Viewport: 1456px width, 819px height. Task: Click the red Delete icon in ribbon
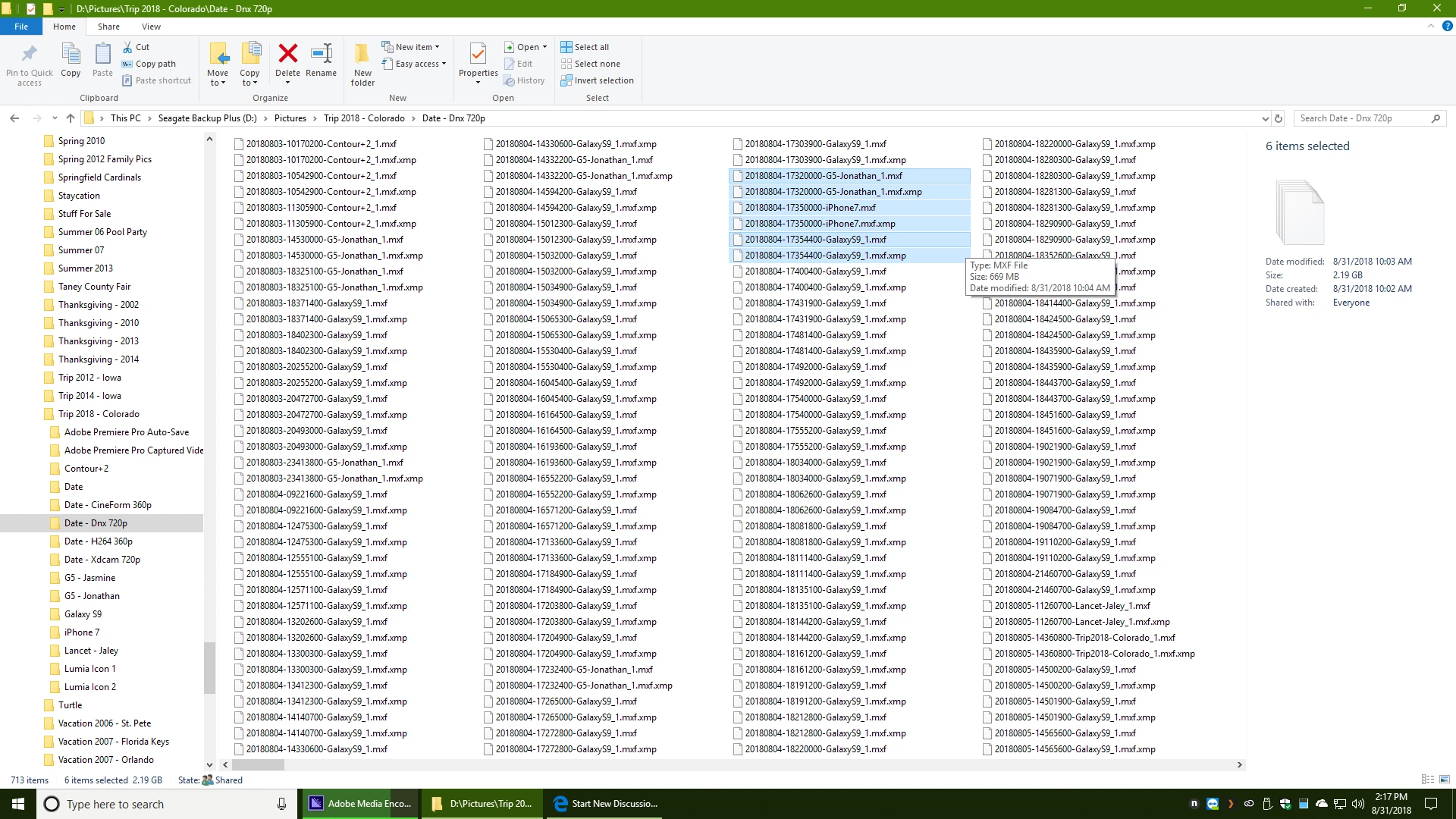pos(287,54)
